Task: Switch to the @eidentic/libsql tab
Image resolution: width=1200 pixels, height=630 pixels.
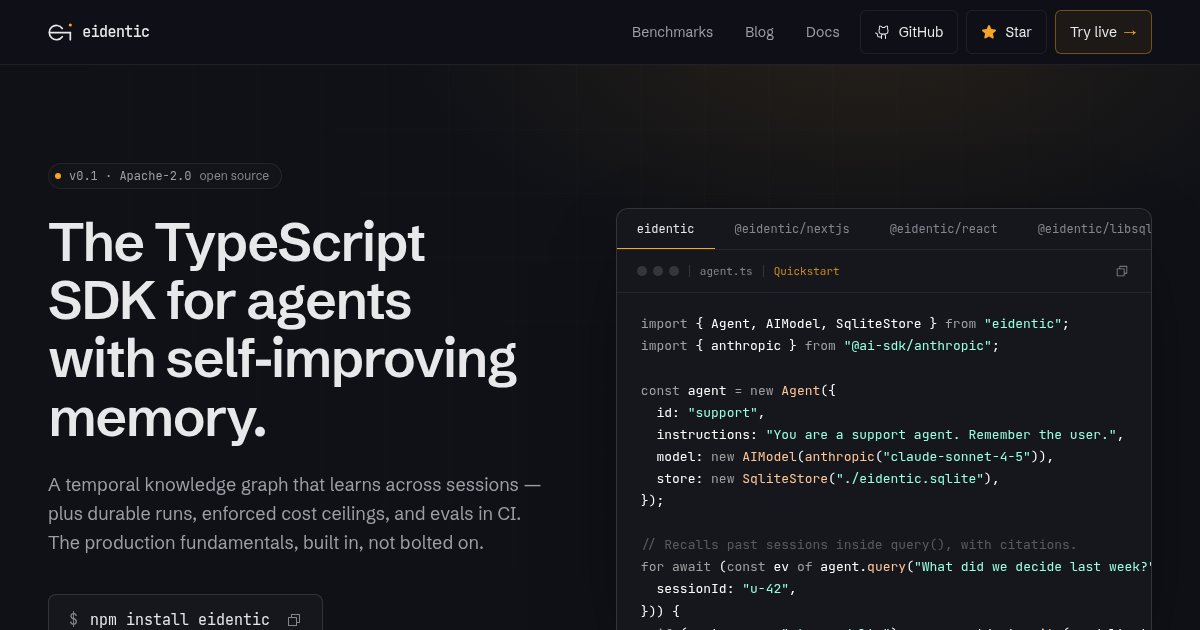Action: [x=1094, y=229]
